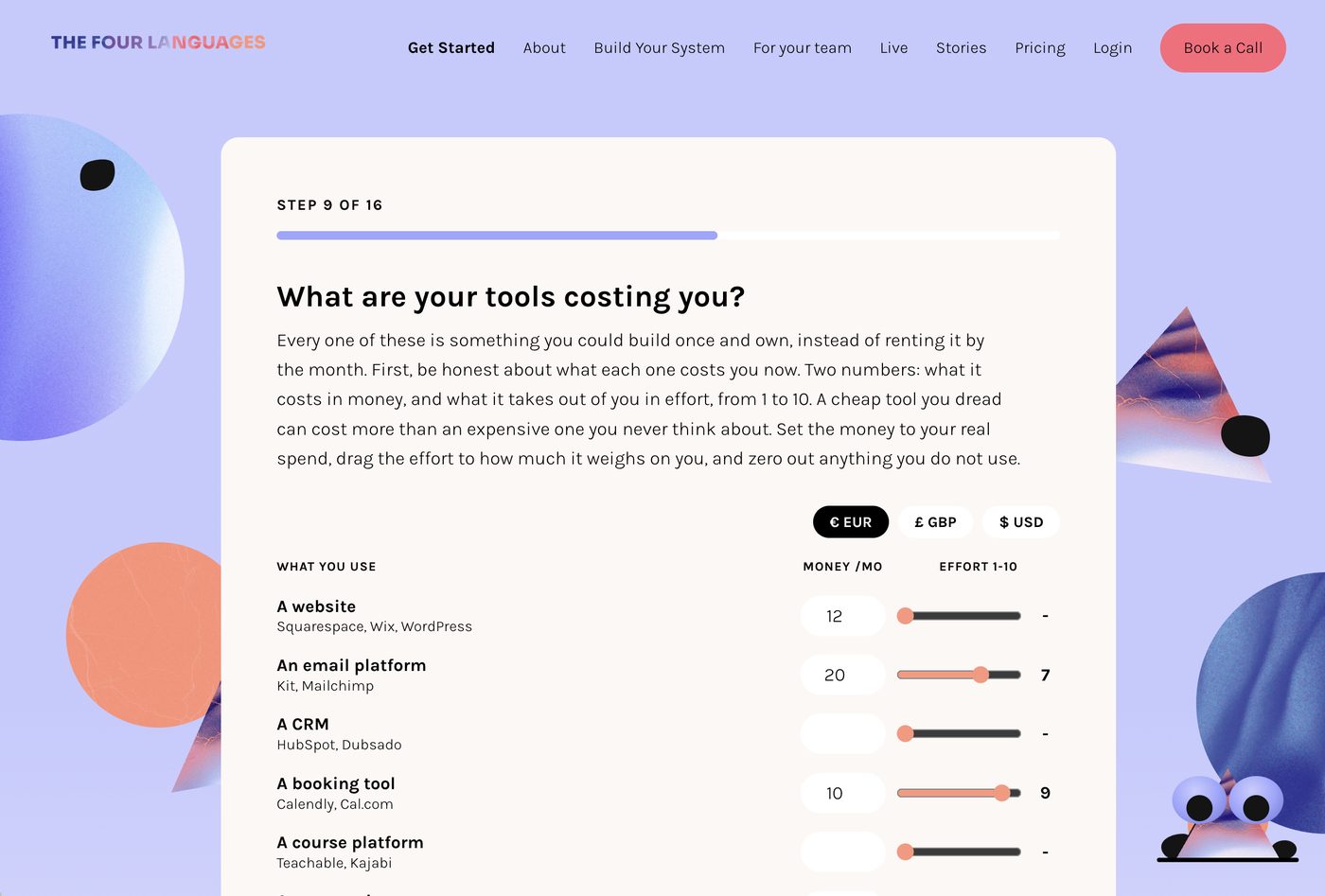Image resolution: width=1325 pixels, height=896 pixels.
Task: Select the € EUR currency
Action: pos(851,522)
